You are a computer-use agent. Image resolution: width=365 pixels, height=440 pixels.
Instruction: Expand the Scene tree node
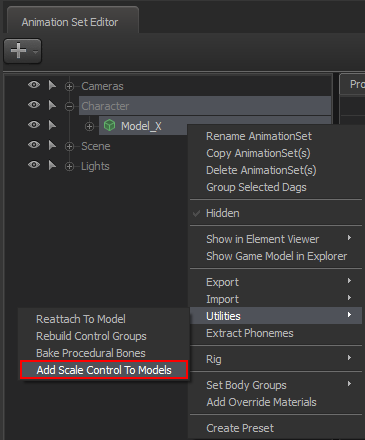tap(69, 147)
